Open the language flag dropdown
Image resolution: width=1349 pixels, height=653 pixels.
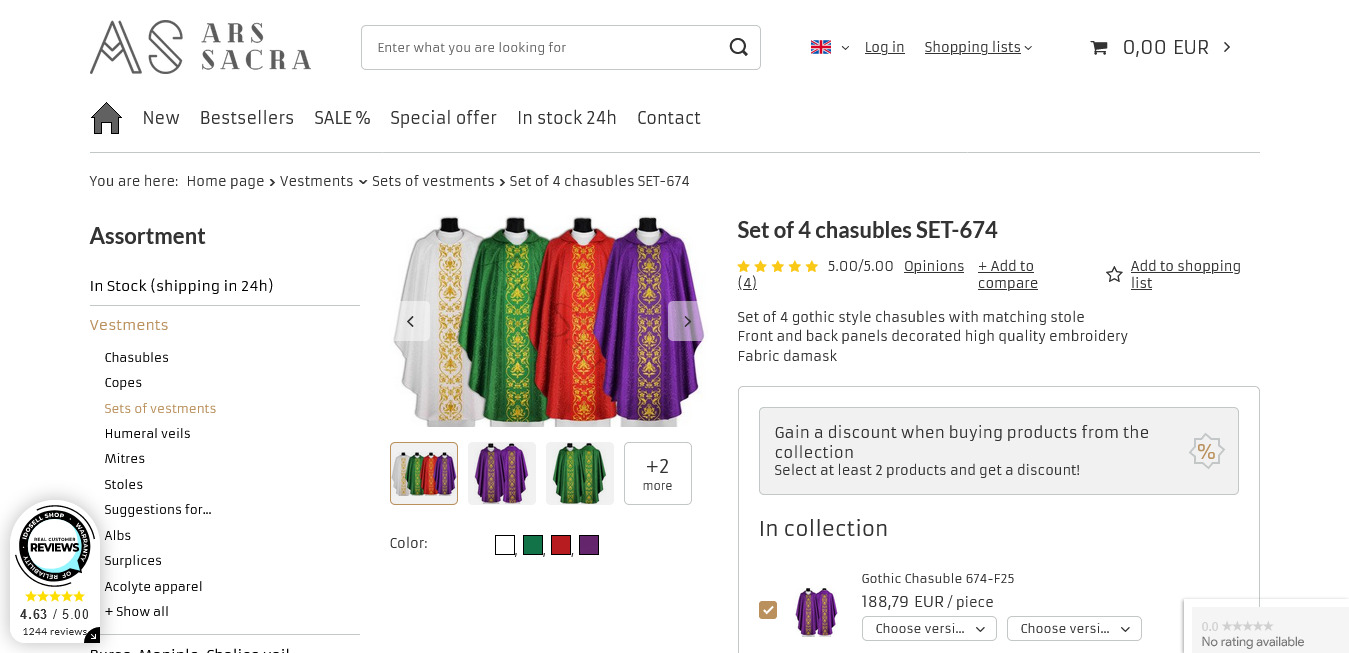829,47
